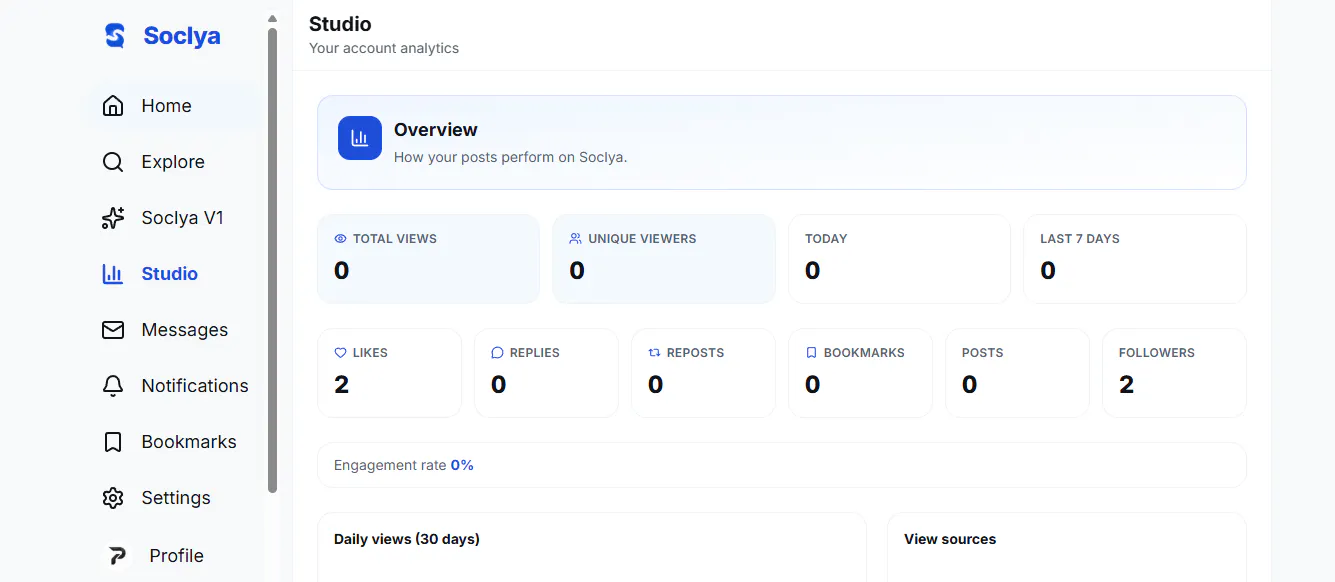Click the Soclya logo icon
Image resolution: width=1335 pixels, height=582 pixels.
point(115,36)
